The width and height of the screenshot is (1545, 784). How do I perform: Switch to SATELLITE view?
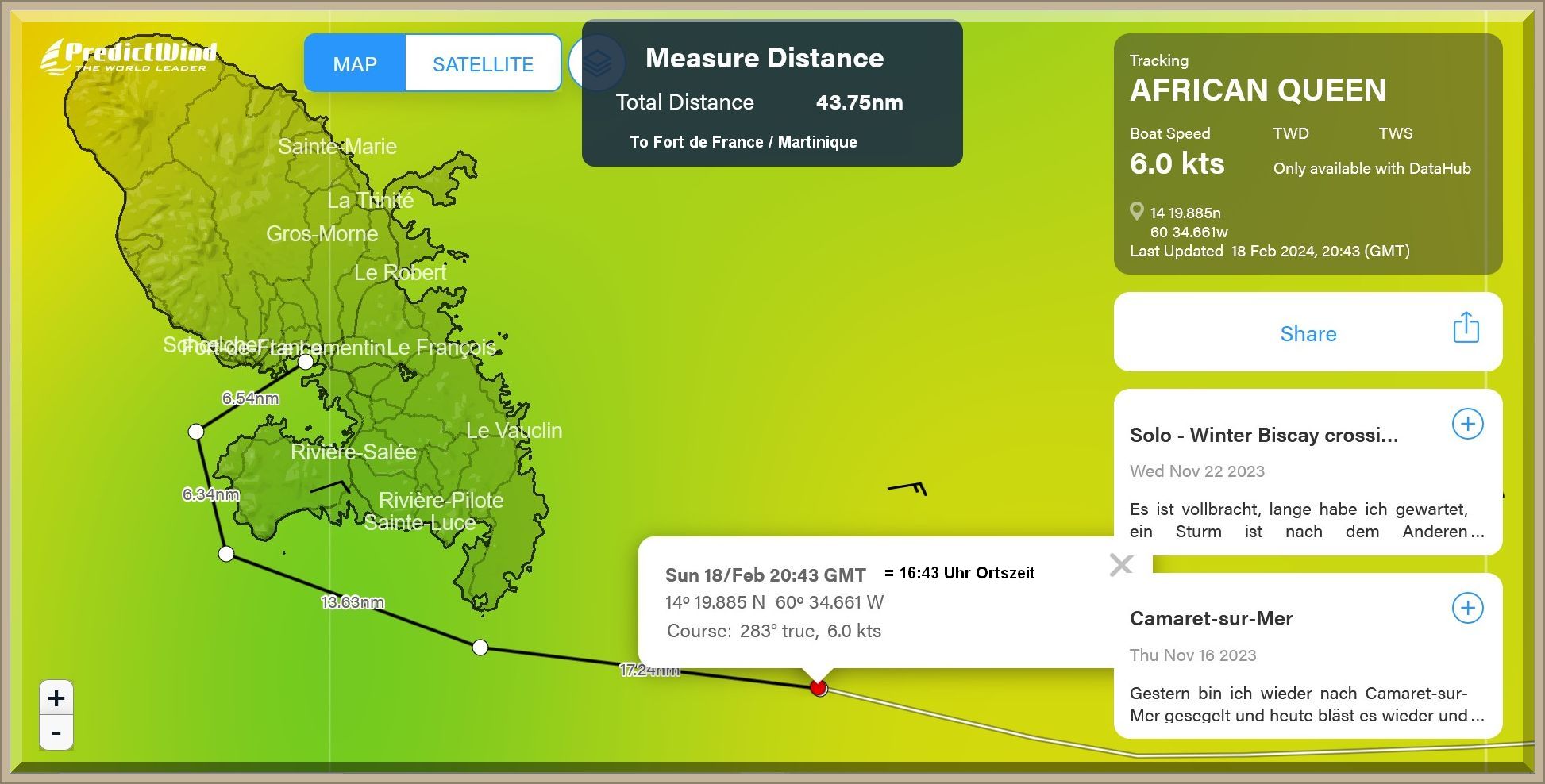(483, 63)
